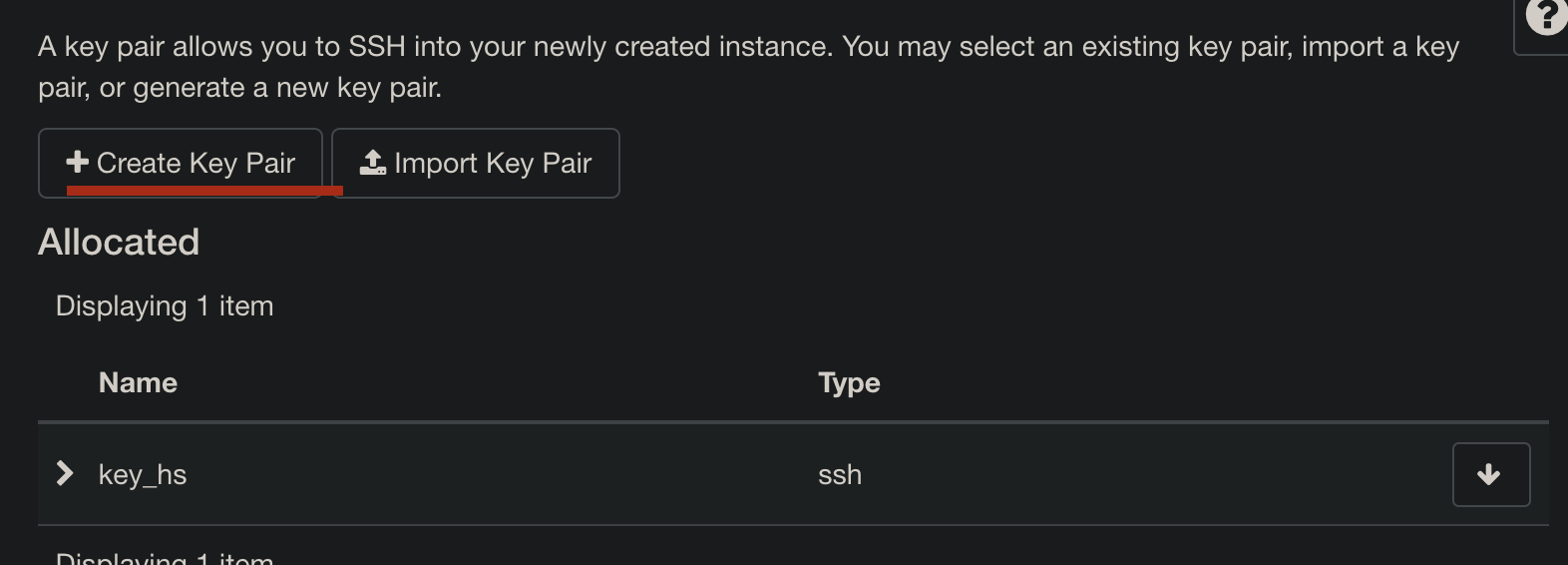
Task: Click the Allocated section heading
Action: 119,243
